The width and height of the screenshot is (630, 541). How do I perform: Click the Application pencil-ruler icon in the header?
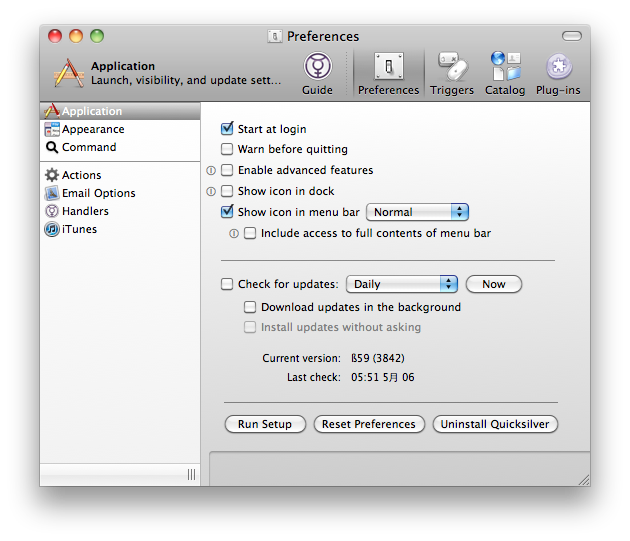pyautogui.click(x=69, y=73)
